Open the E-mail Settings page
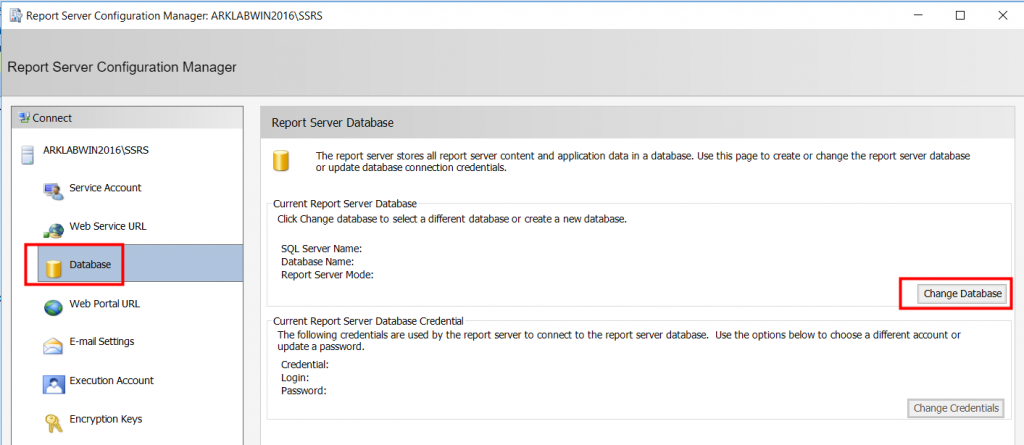Image resolution: width=1024 pixels, height=445 pixels. click(102, 341)
